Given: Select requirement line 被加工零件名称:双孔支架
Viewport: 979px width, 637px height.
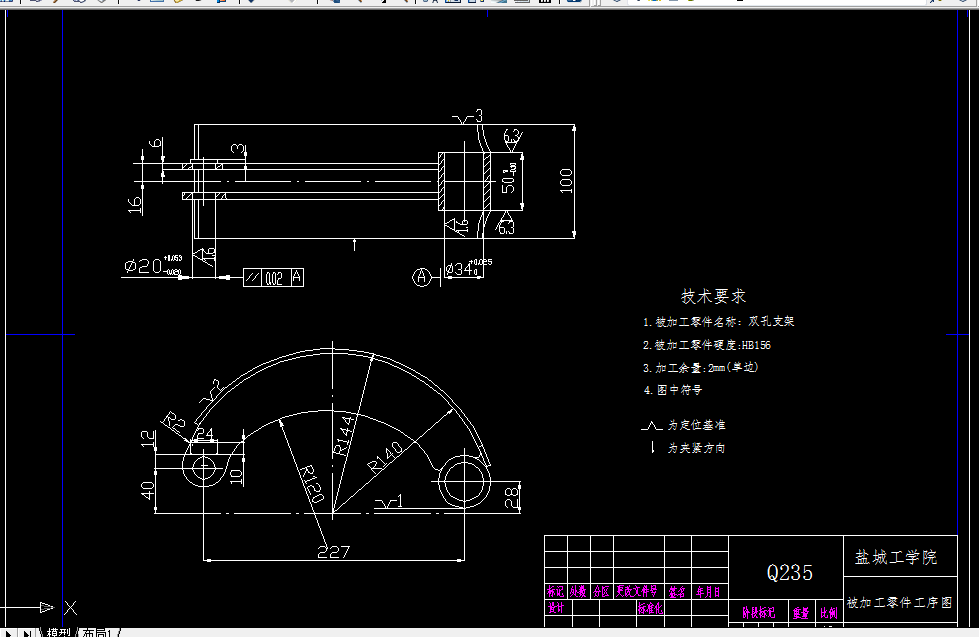Looking at the screenshot, I should point(719,322).
